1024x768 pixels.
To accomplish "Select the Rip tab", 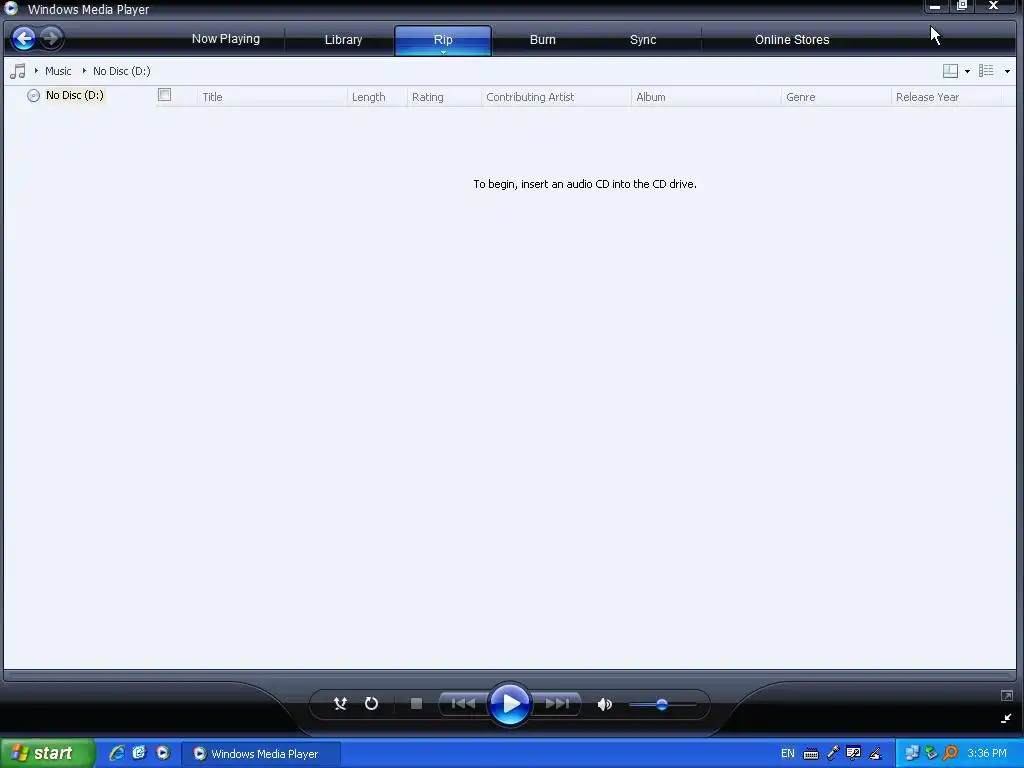I will click(x=443, y=39).
